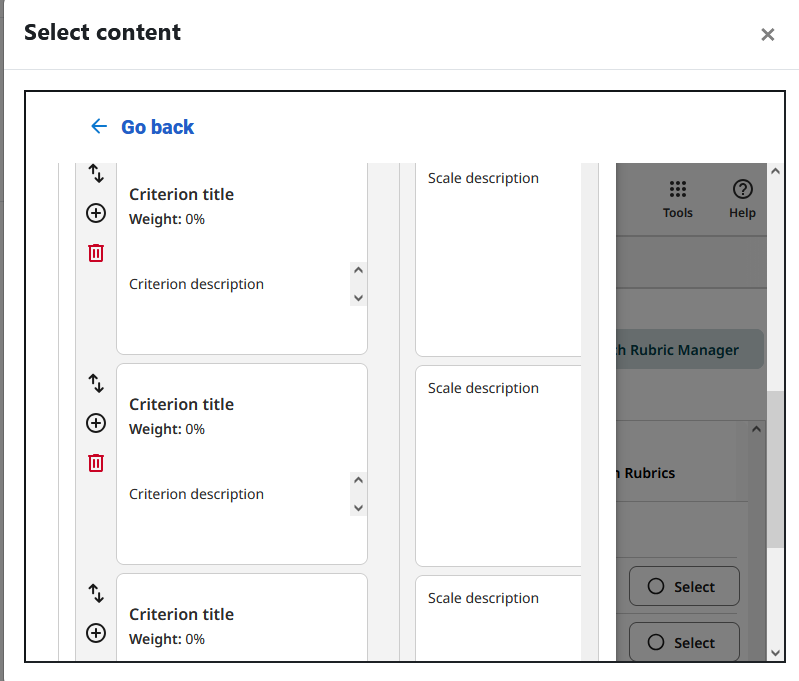Viewport: 799px width, 681px height.
Task: Open the Tools grid menu
Action: click(x=677, y=198)
